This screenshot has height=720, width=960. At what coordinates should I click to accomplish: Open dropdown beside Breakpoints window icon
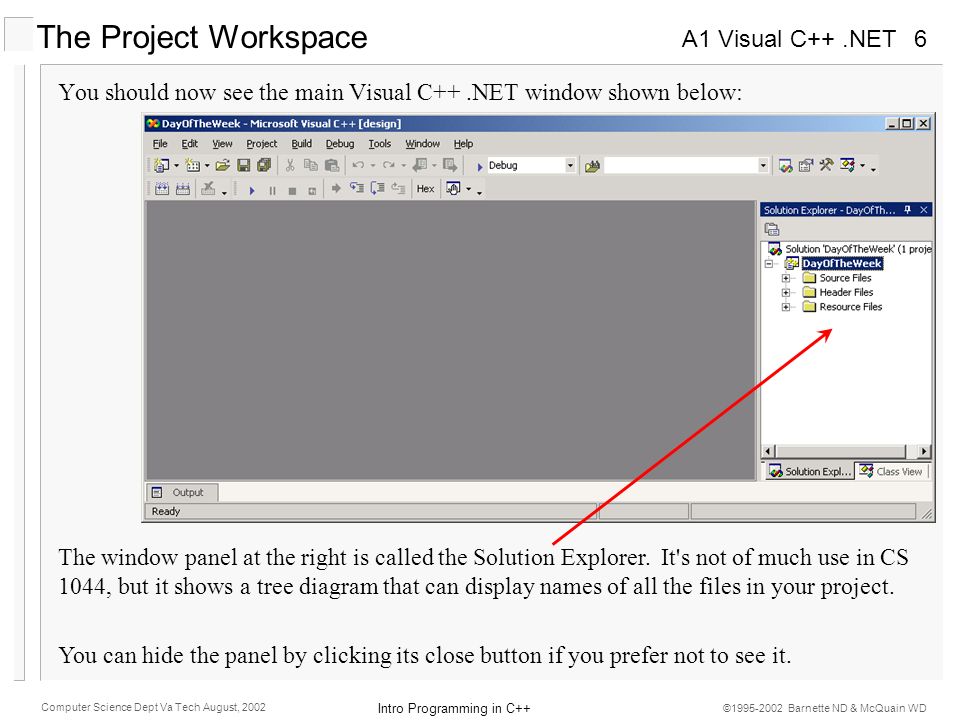coord(468,189)
